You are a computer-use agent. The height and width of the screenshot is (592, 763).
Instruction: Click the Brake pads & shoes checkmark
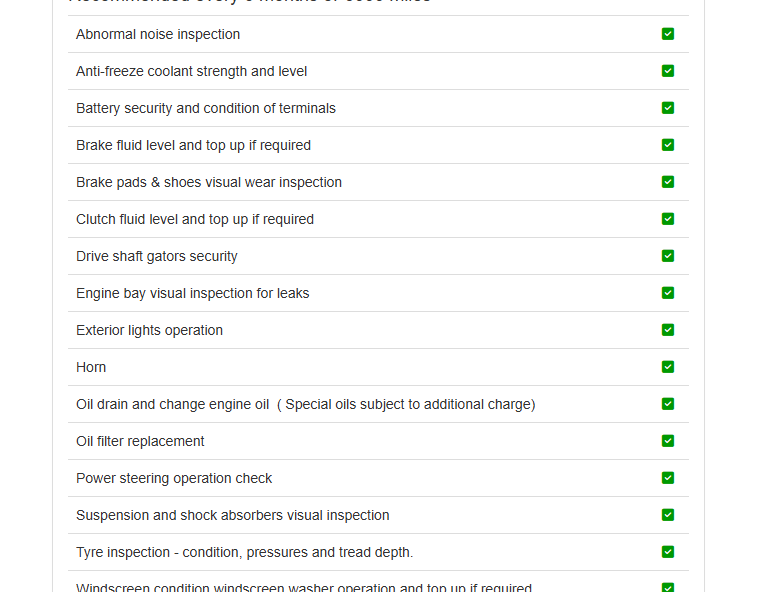point(668,182)
